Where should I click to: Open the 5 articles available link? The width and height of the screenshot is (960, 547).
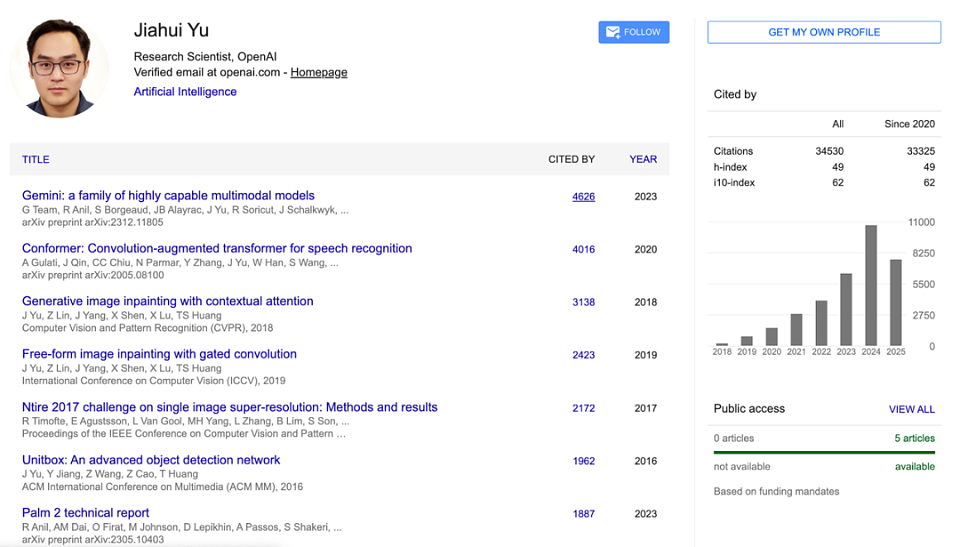coord(915,438)
